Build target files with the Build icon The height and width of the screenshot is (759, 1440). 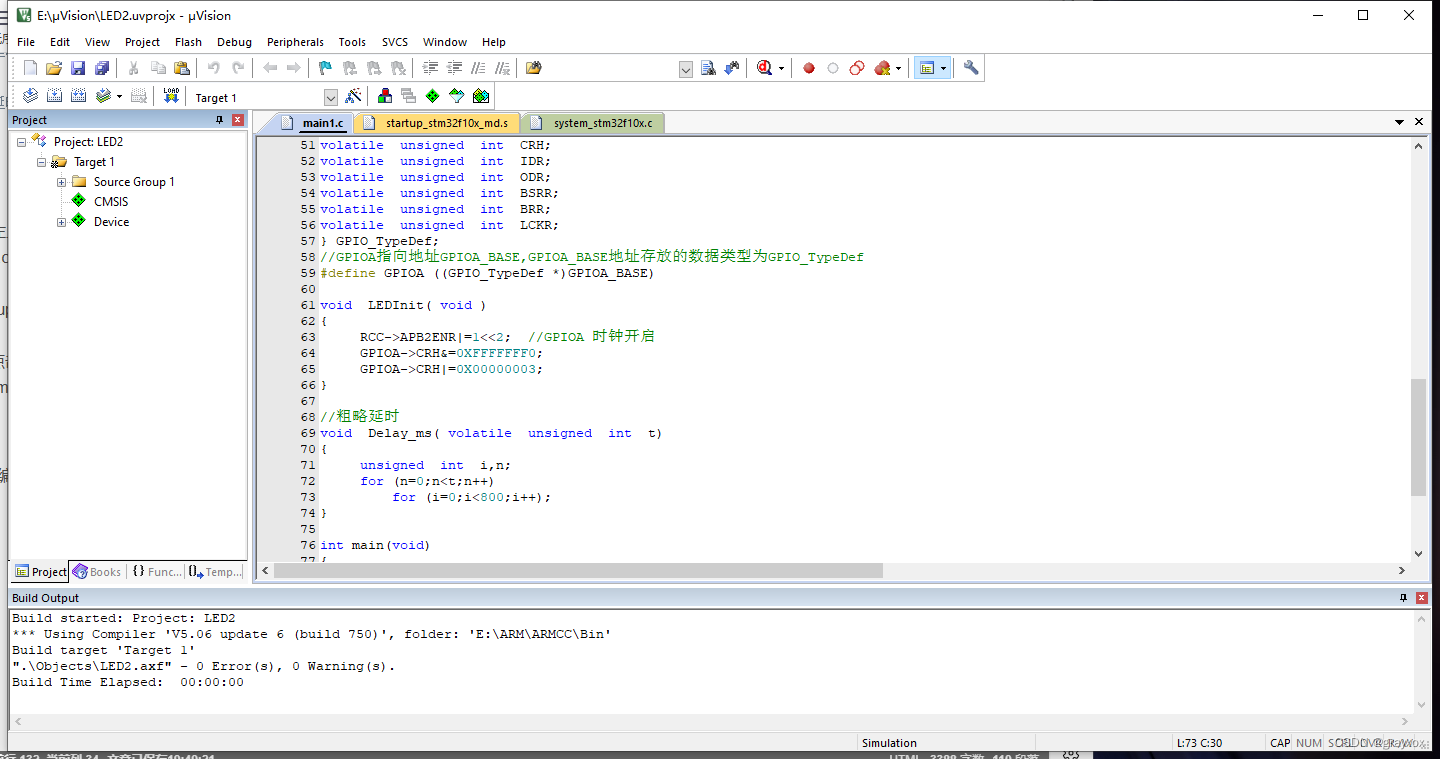click(x=54, y=96)
